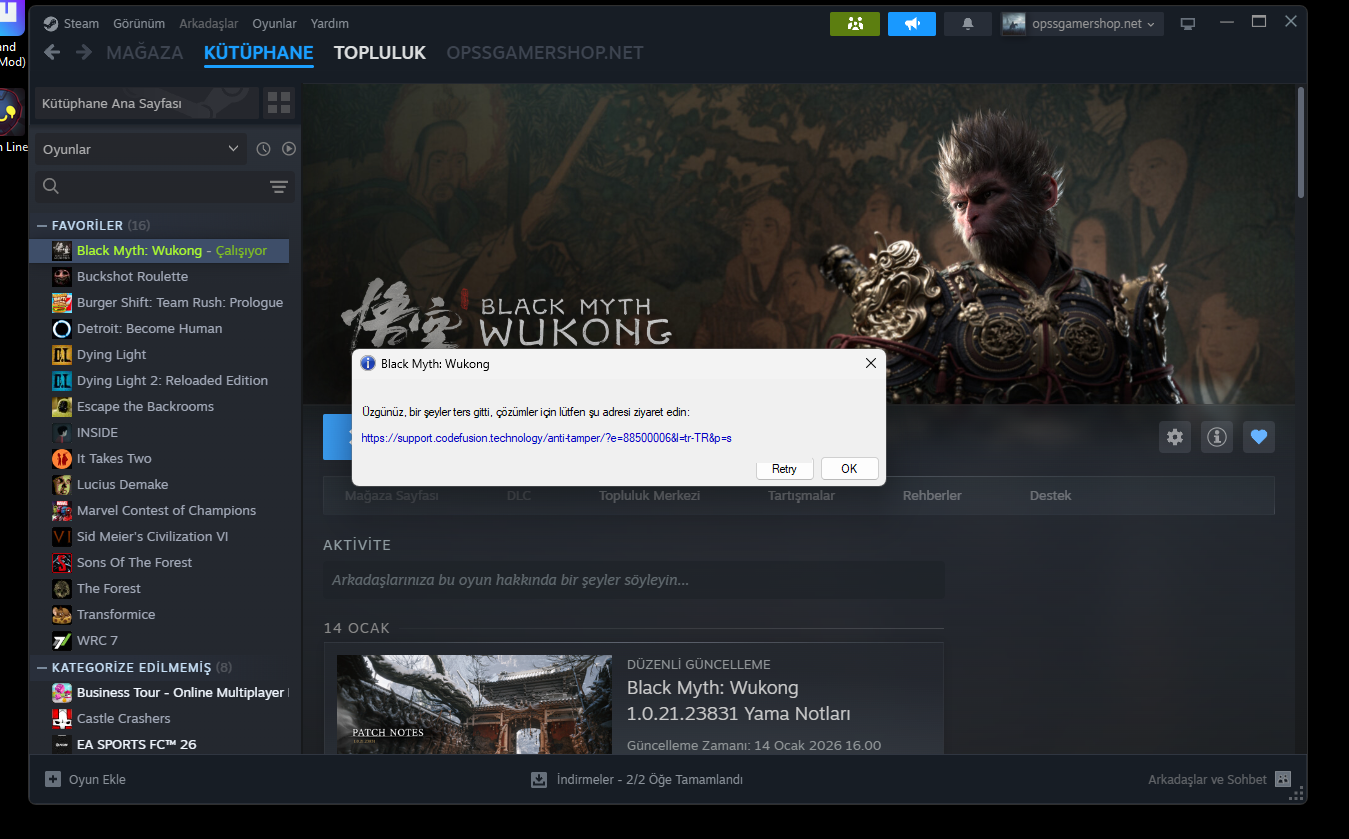Switch to the KÜTÜPHANE tab
The image size is (1349, 839).
pos(259,53)
